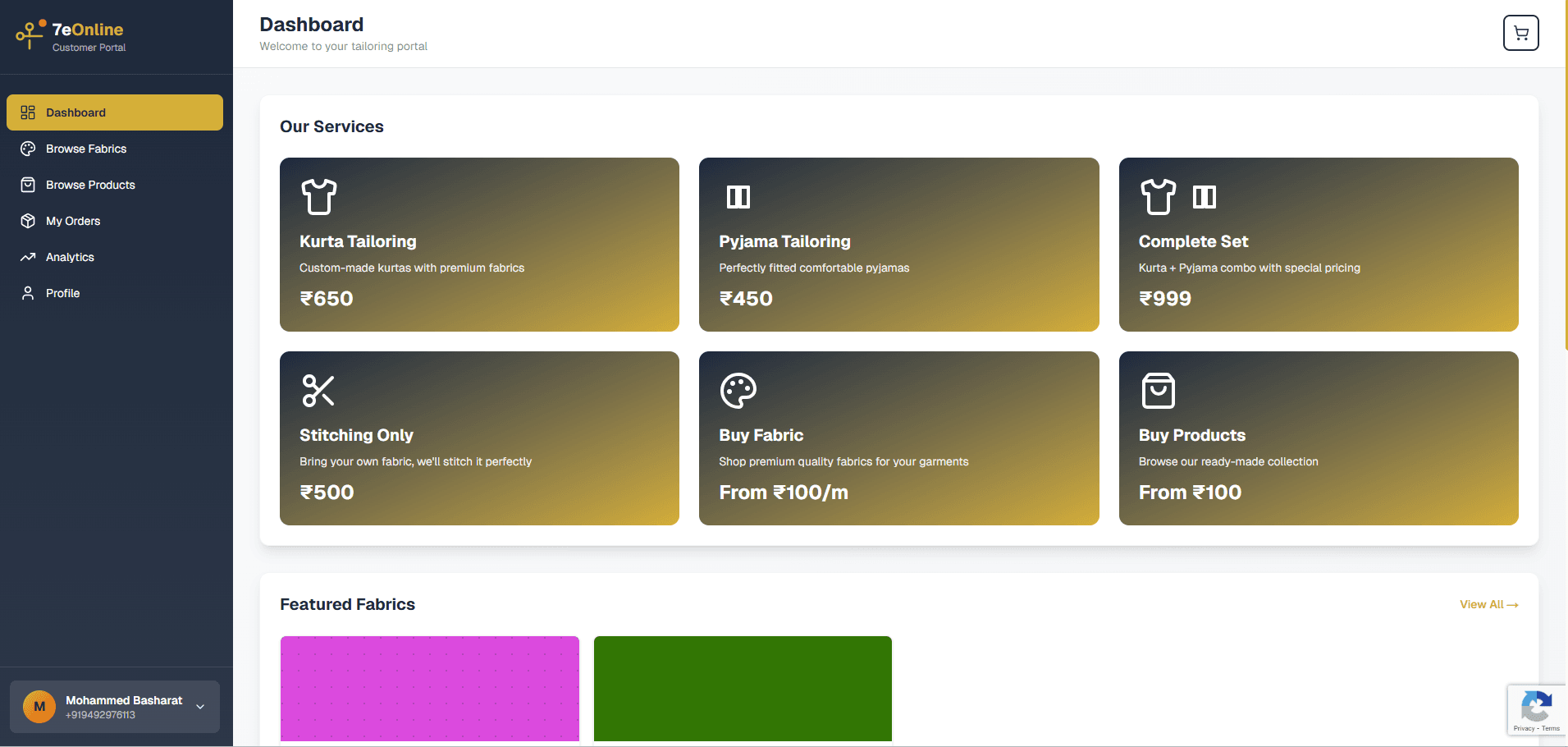Viewport: 1568px width, 747px height.
Task: Click the Analytics trending chart icon
Action: tap(28, 257)
